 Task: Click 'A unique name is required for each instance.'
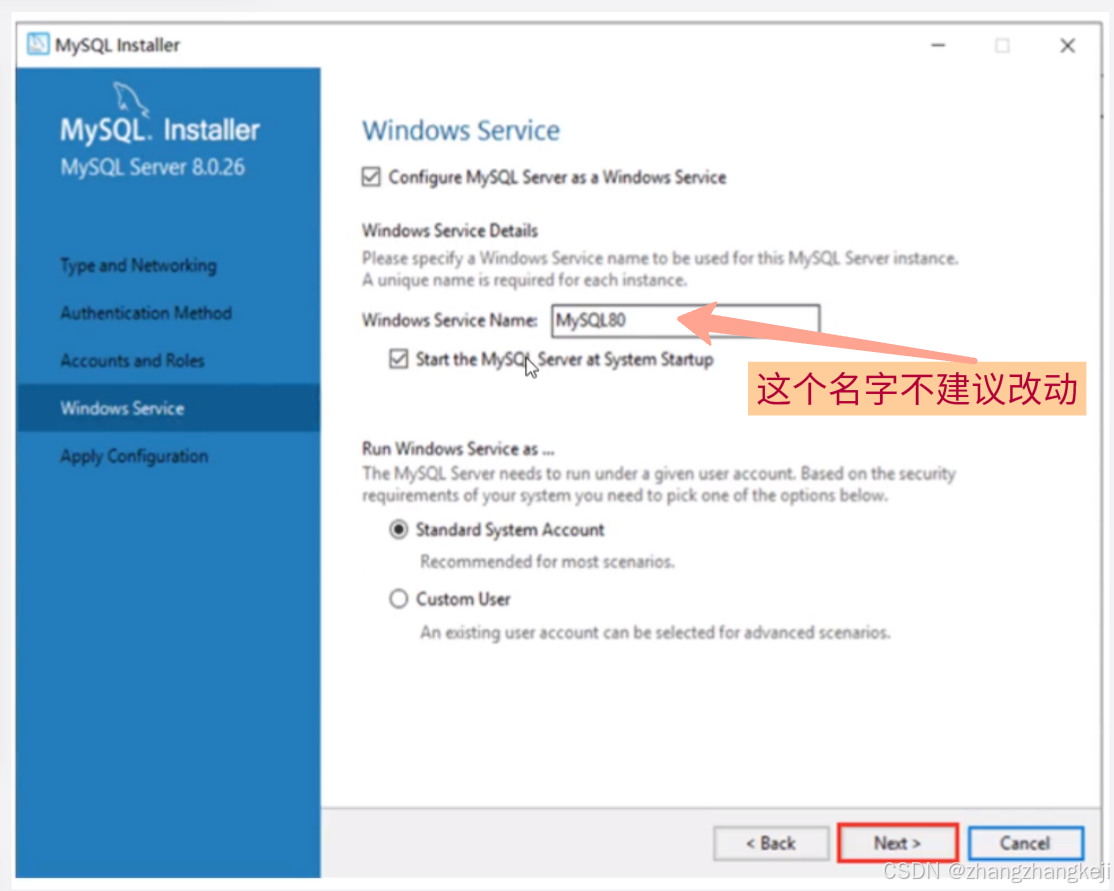coord(524,280)
